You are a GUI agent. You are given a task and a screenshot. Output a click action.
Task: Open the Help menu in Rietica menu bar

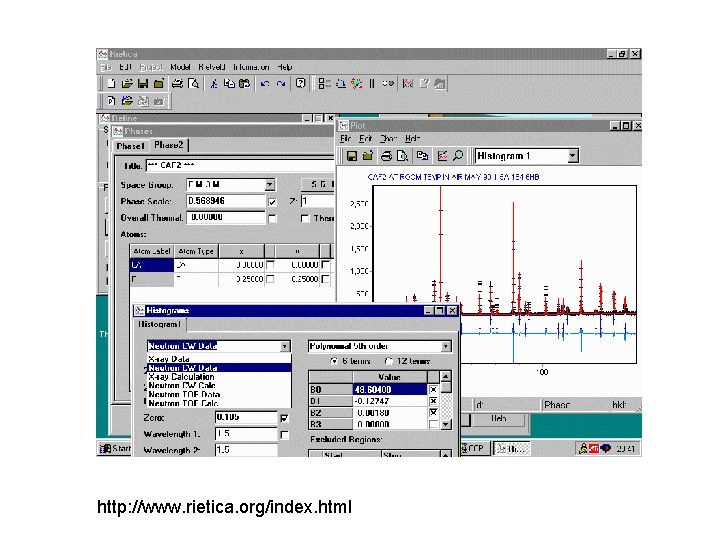tap(284, 67)
